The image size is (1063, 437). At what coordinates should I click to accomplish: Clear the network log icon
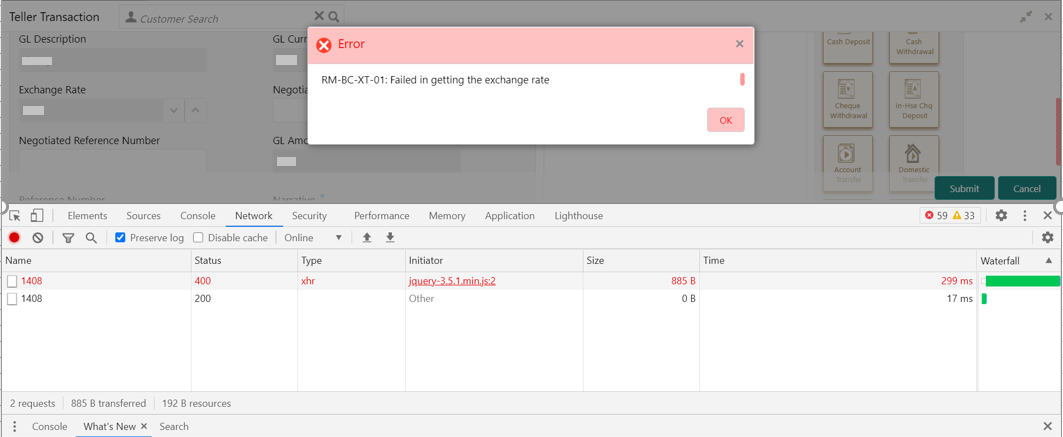coord(38,238)
